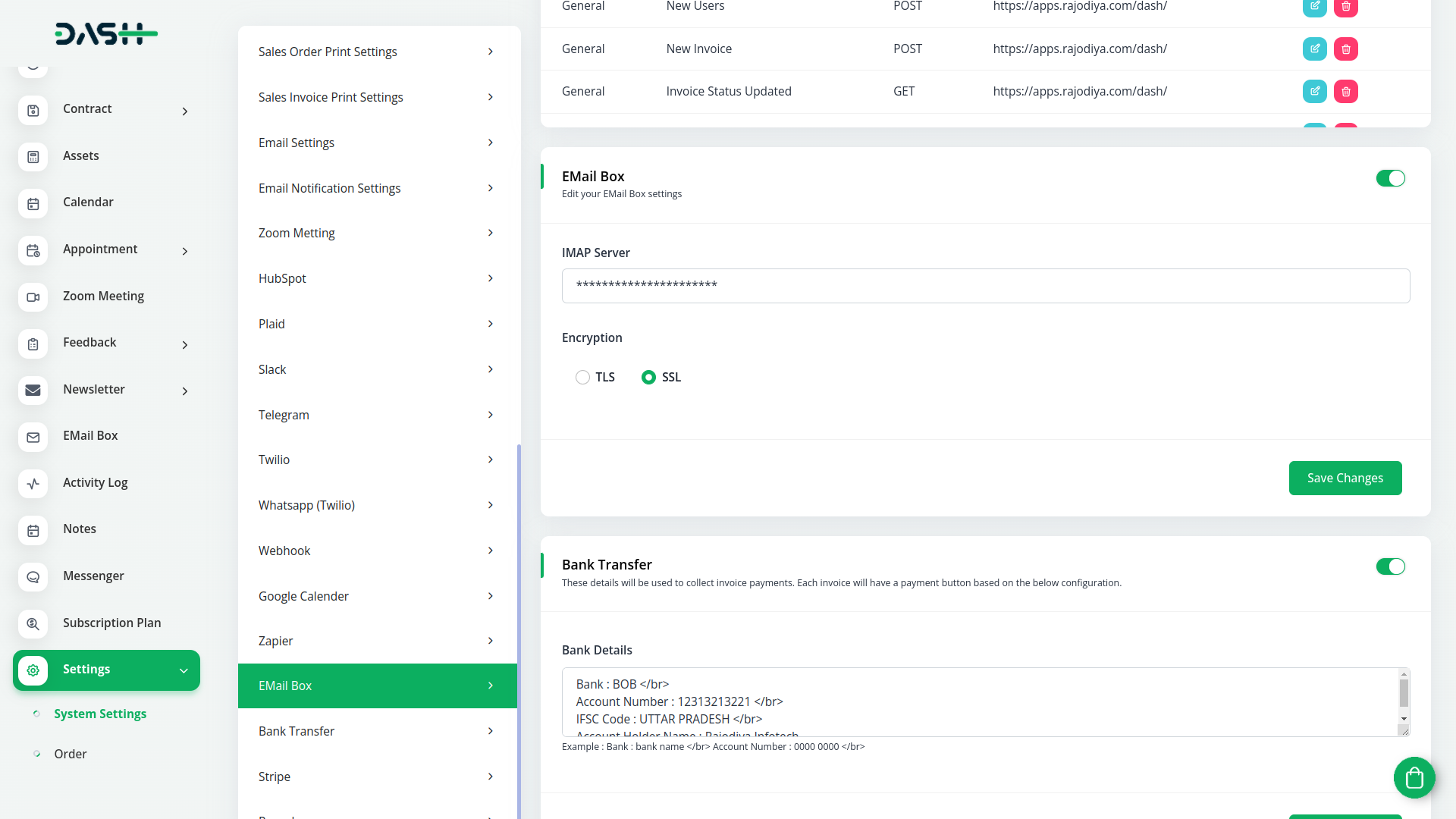Image resolution: width=1456 pixels, height=819 pixels.
Task: Open the floating shopping bag button
Action: click(x=1414, y=777)
